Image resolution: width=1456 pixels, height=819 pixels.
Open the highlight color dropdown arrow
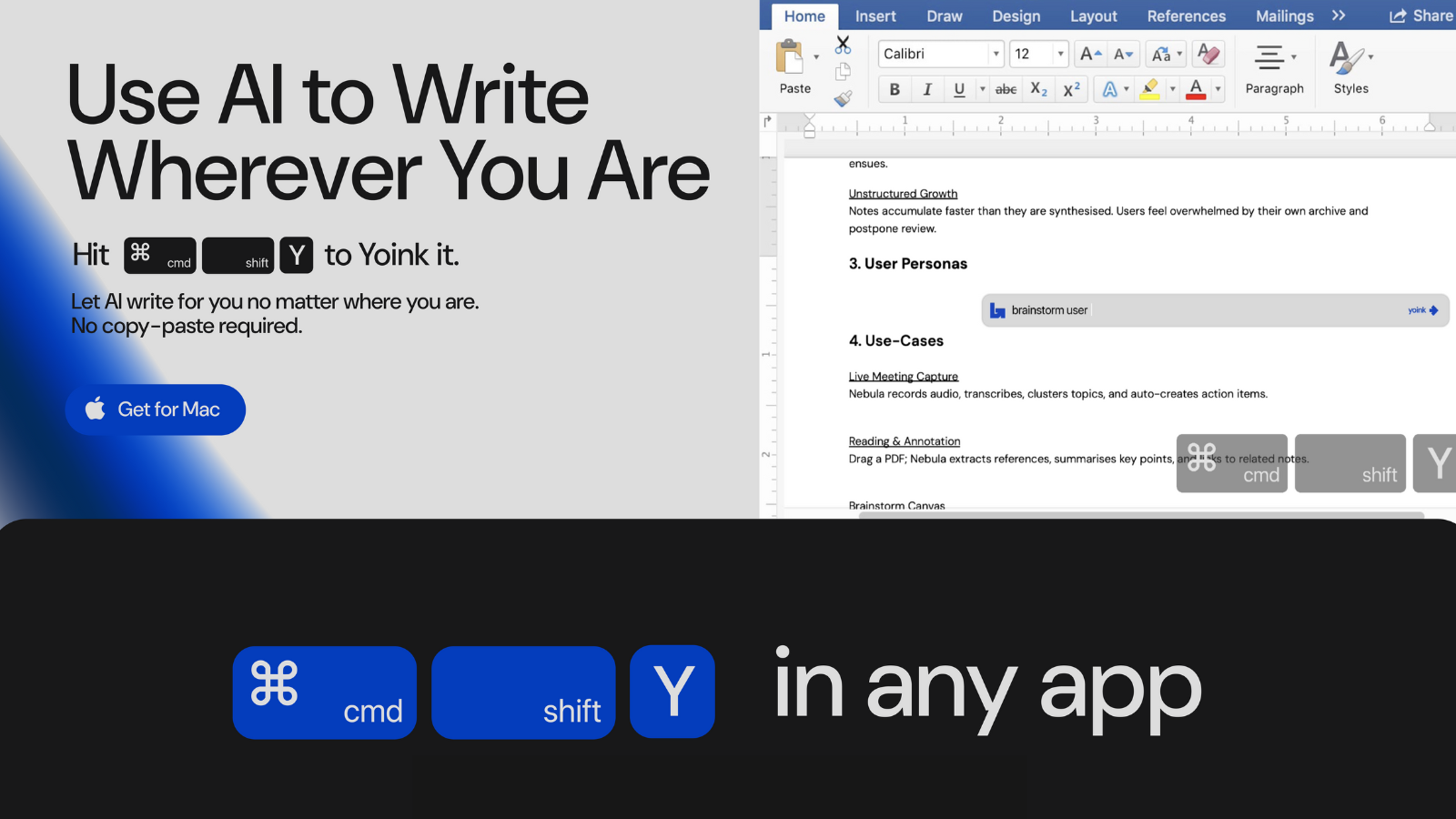tap(1172, 89)
